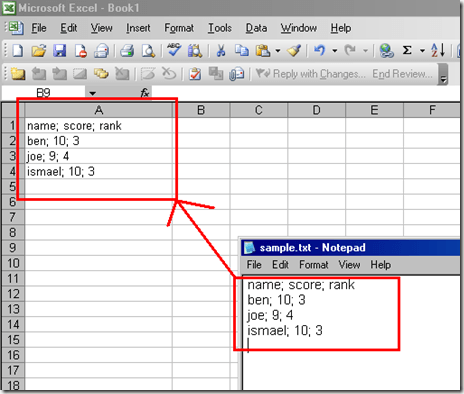This screenshot has width=464, height=394.
Task: Click the Send to Mail Recipient icon
Action: 237,74
